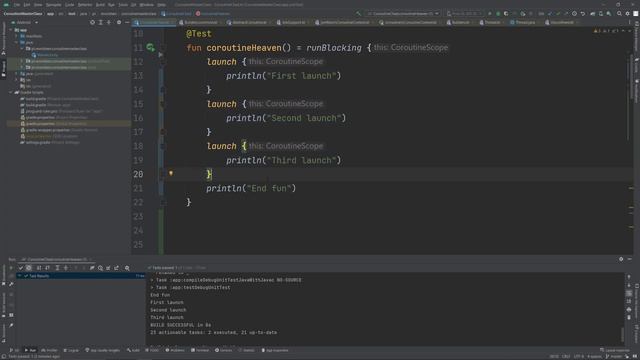This screenshot has height=360, width=640.
Task: Expand all test results in Run toolbar
Action: (x=57, y=268)
